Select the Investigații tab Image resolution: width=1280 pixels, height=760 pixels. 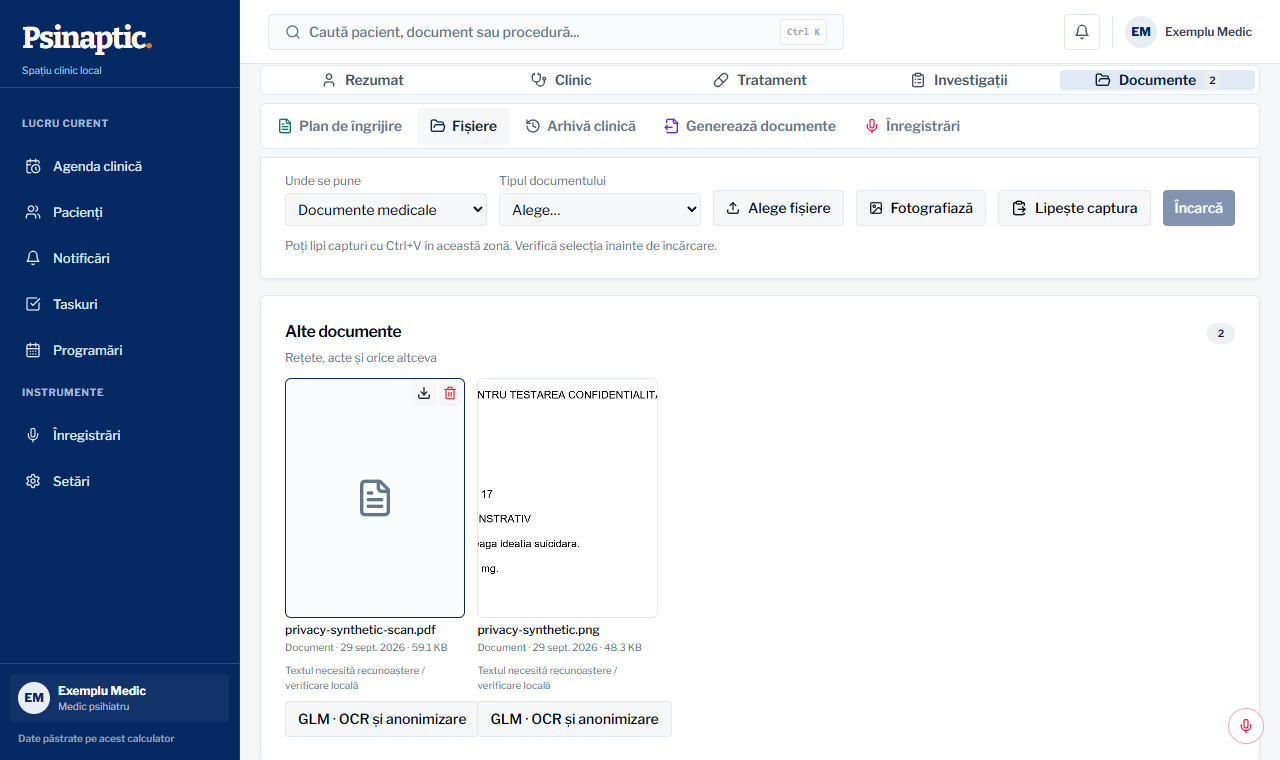tap(959, 80)
